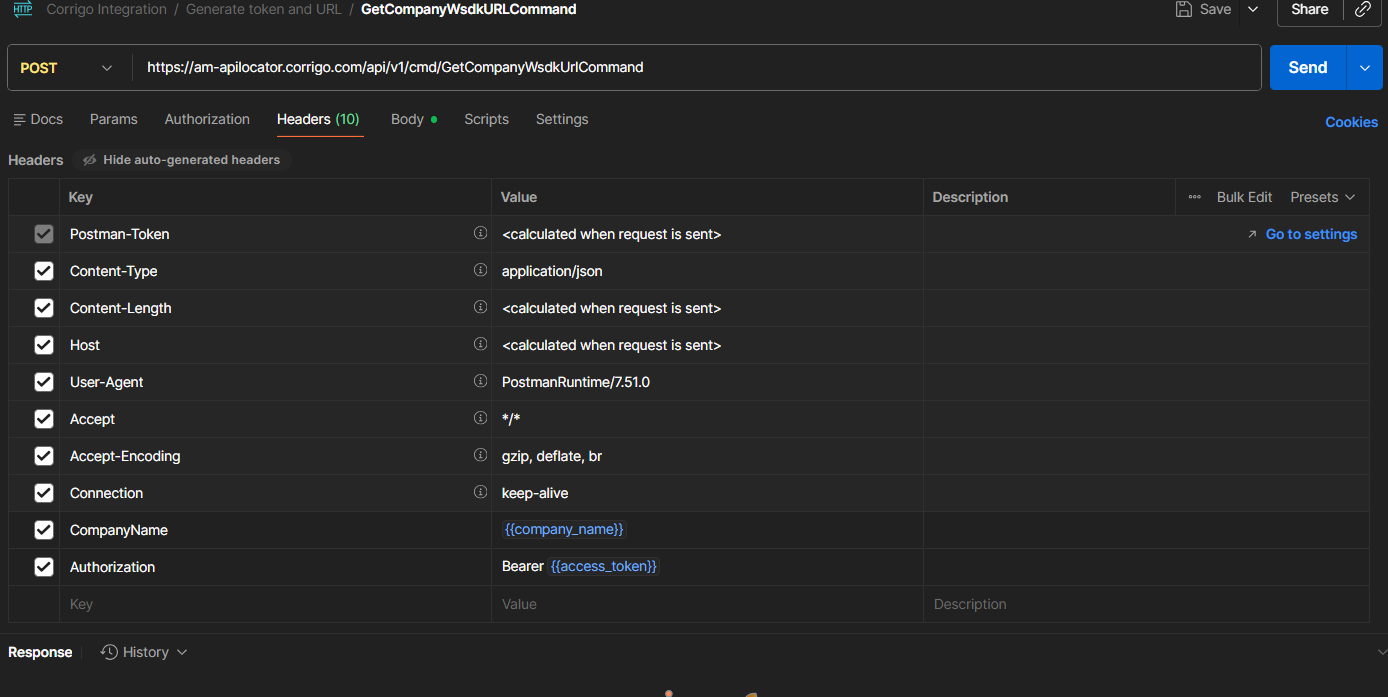Show info for Postman-Token header
1388x697 pixels.
point(480,233)
